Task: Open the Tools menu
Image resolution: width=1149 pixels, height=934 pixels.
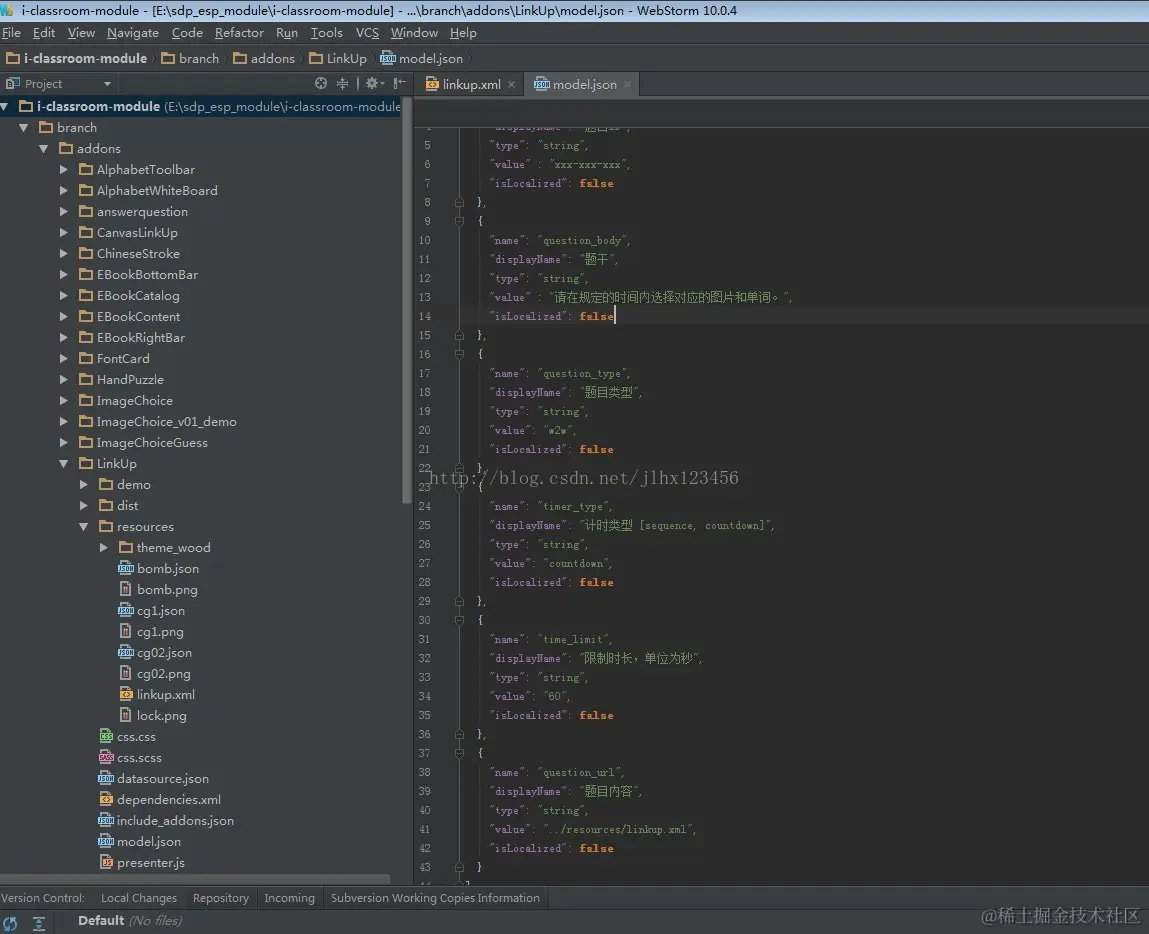Action: click(326, 33)
